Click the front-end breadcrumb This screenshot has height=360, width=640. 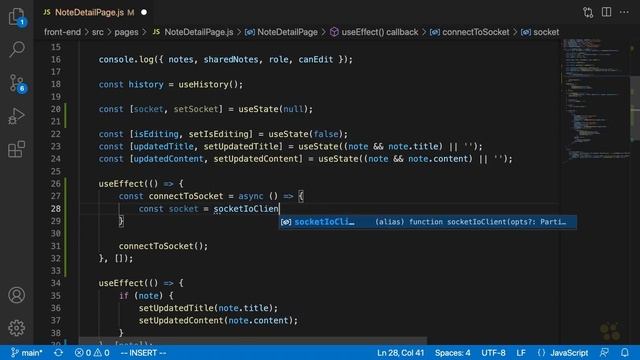tap(62, 32)
